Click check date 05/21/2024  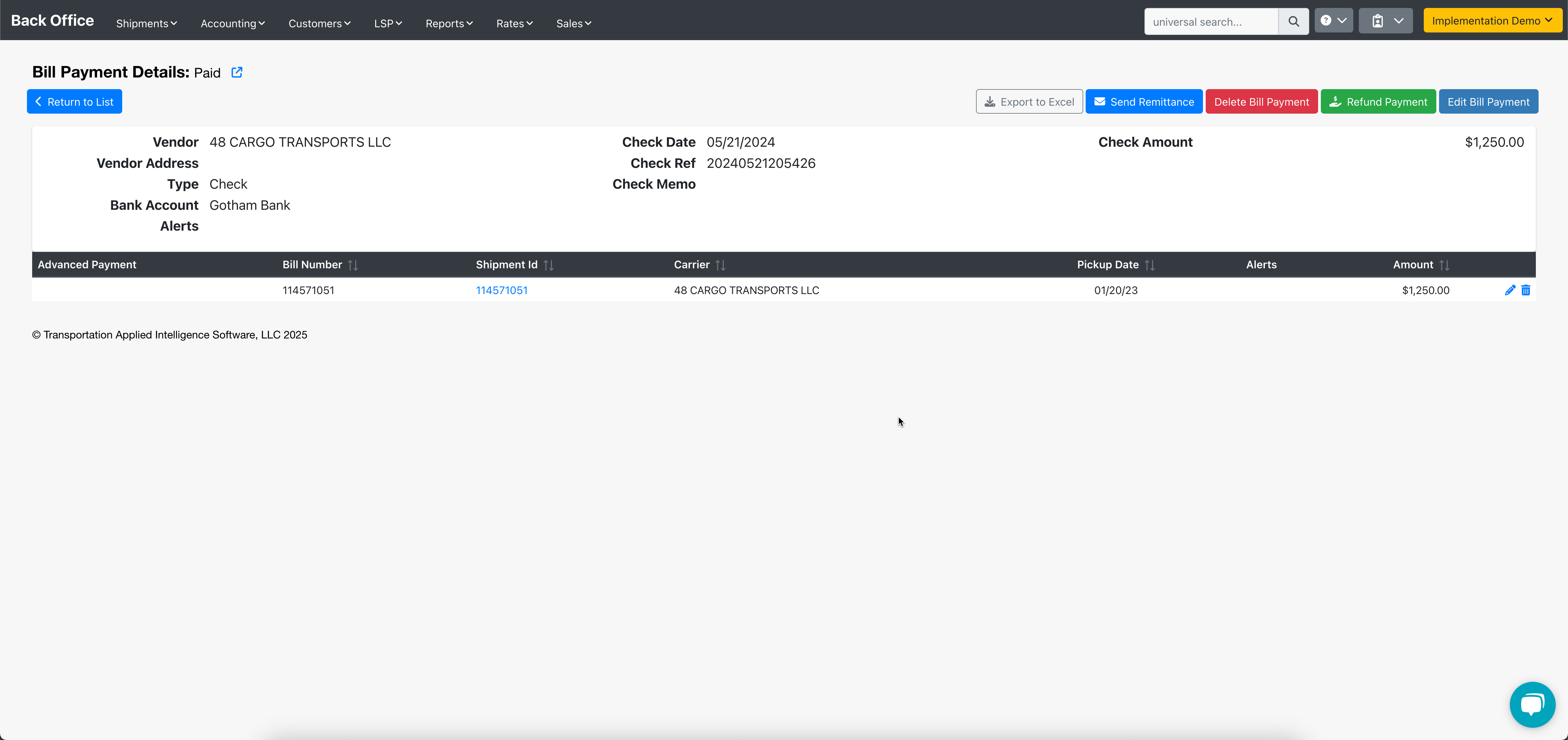pyautogui.click(x=741, y=142)
